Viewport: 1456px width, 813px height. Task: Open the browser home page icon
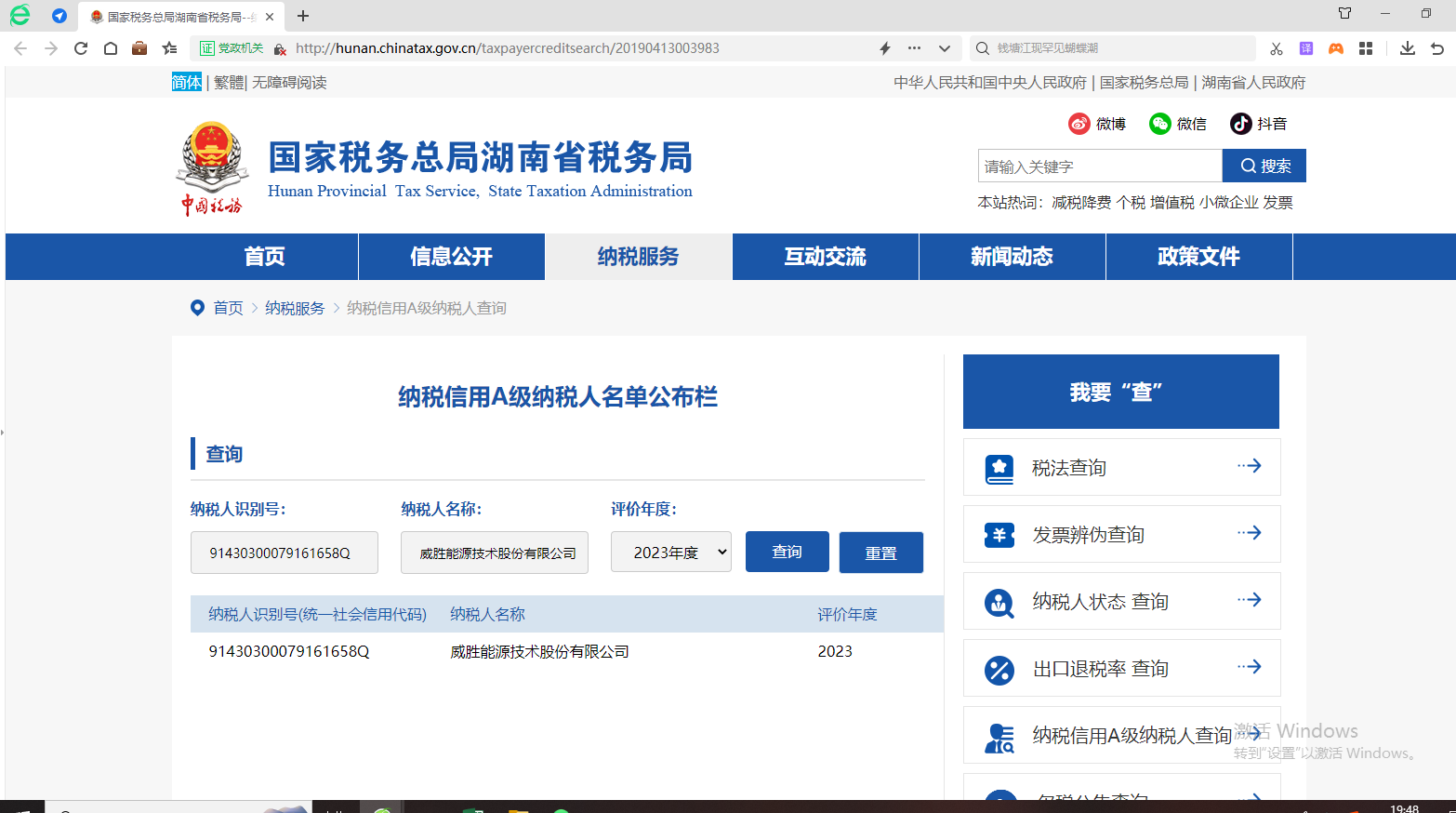111,48
